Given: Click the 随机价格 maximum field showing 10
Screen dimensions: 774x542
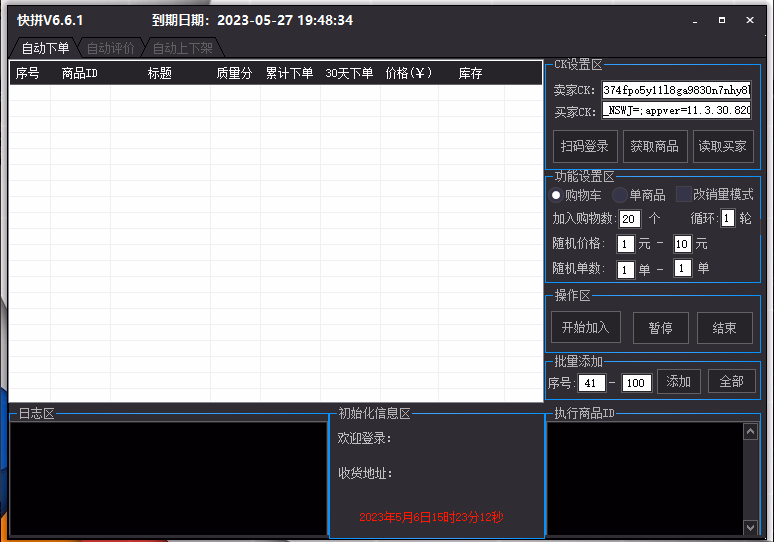Looking at the screenshot, I should tap(683, 244).
